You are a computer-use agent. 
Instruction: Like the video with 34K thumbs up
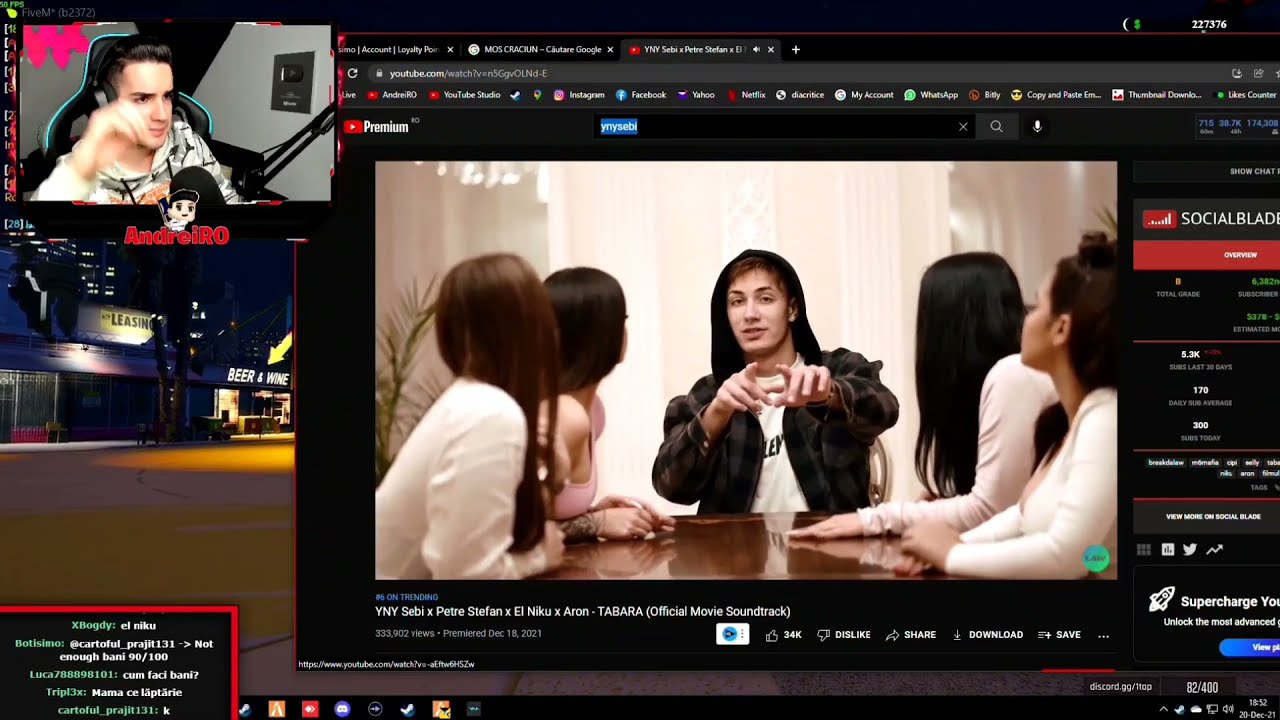tap(783, 635)
